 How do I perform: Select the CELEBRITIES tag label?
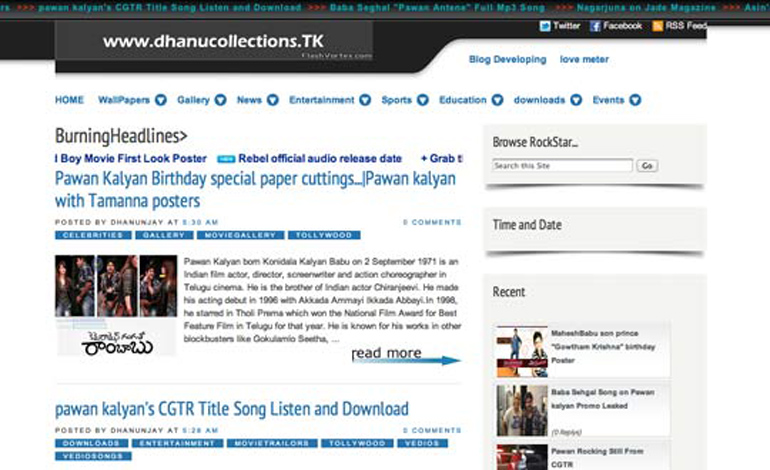(x=93, y=235)
